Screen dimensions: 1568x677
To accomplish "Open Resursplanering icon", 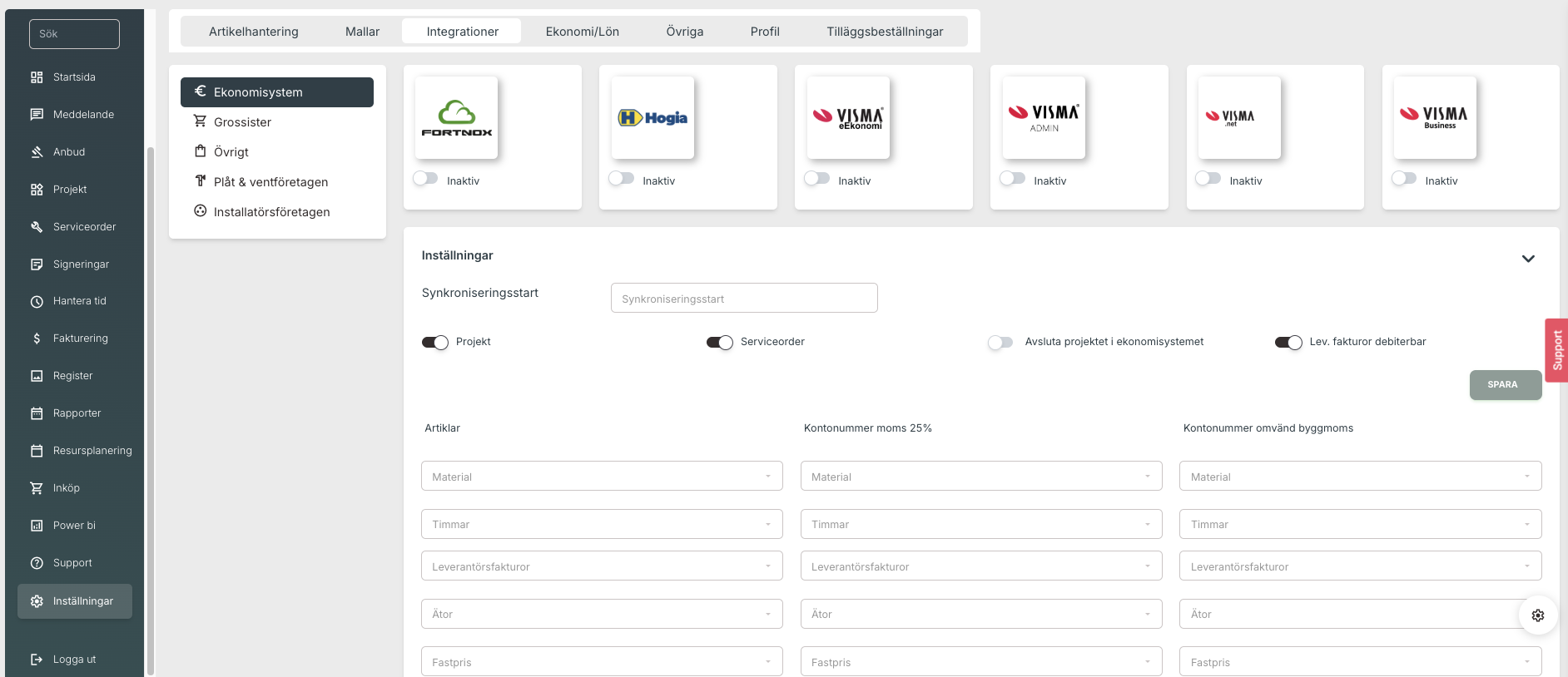I will tap(37, 451).
